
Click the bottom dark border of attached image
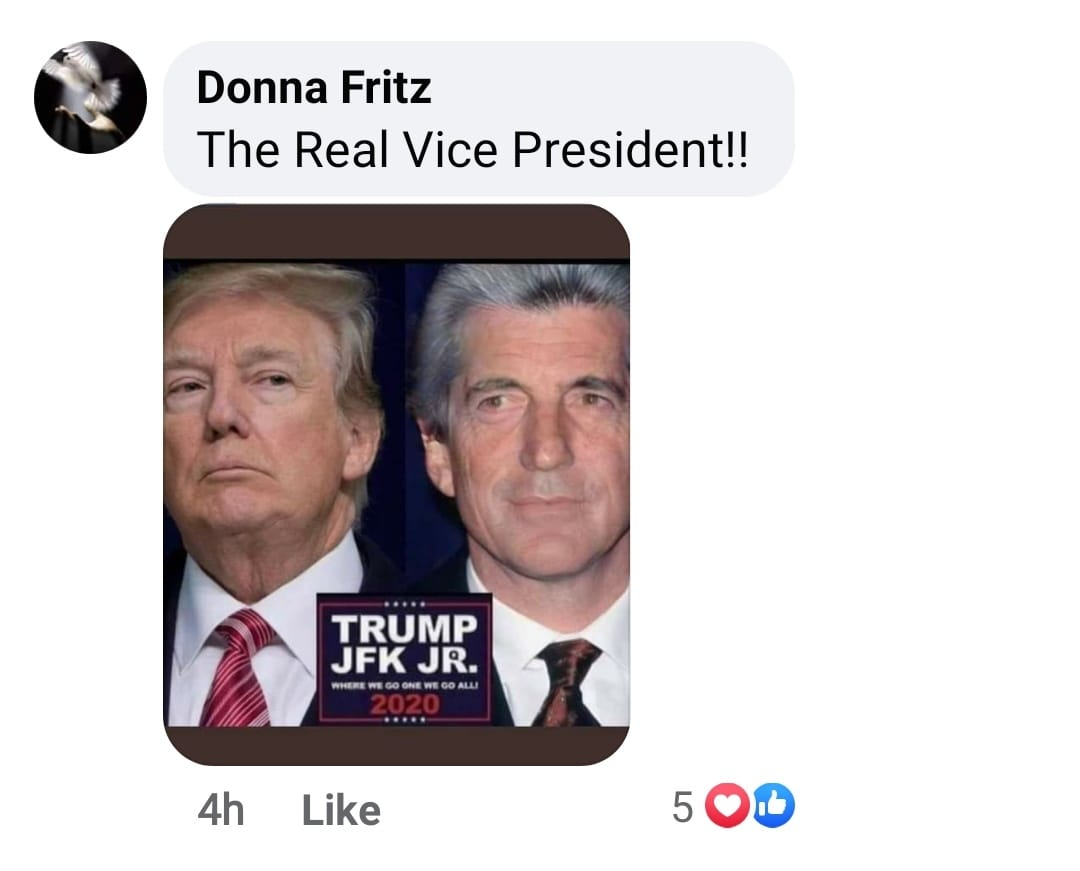pyautogui.click(x=396, y=746)
